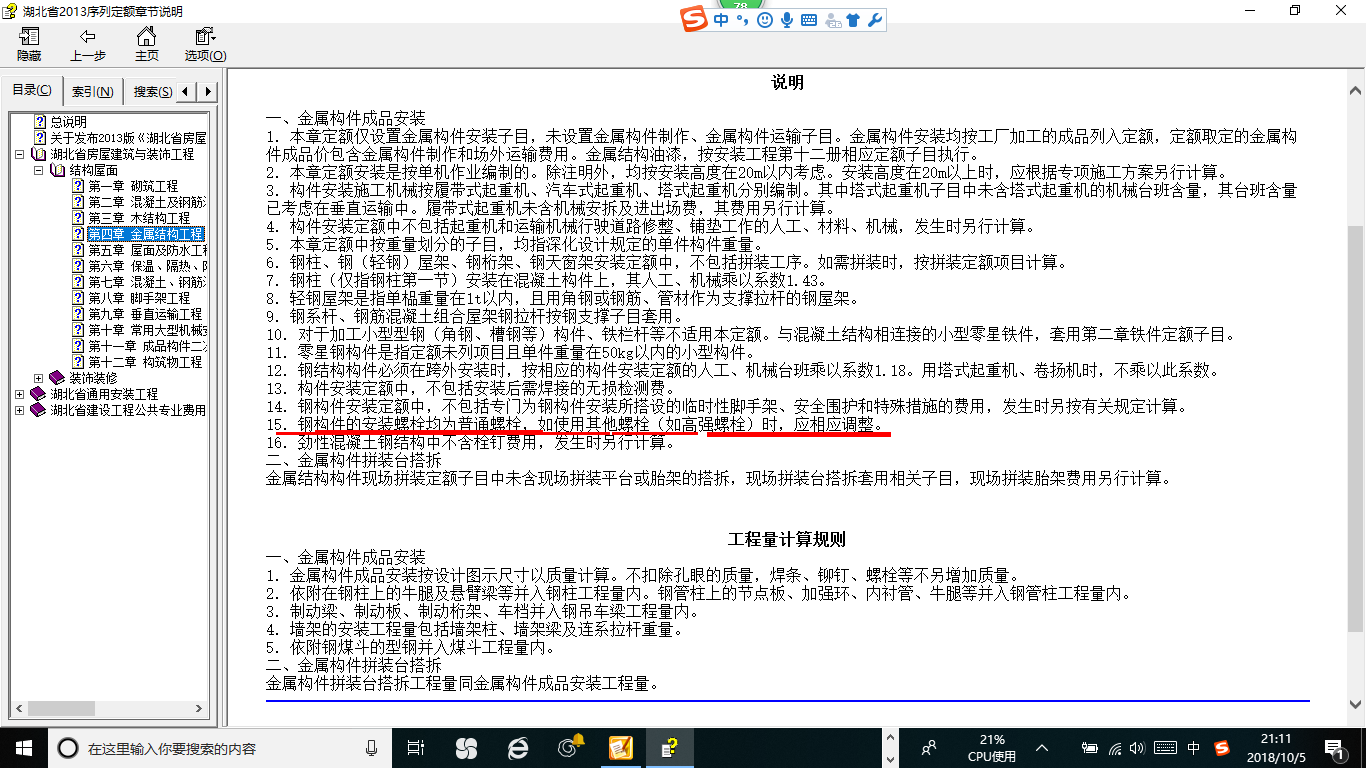Open the skin (shirt) icon on IME bar
This screenshot has width=1366, height=768.
point(853,20)
